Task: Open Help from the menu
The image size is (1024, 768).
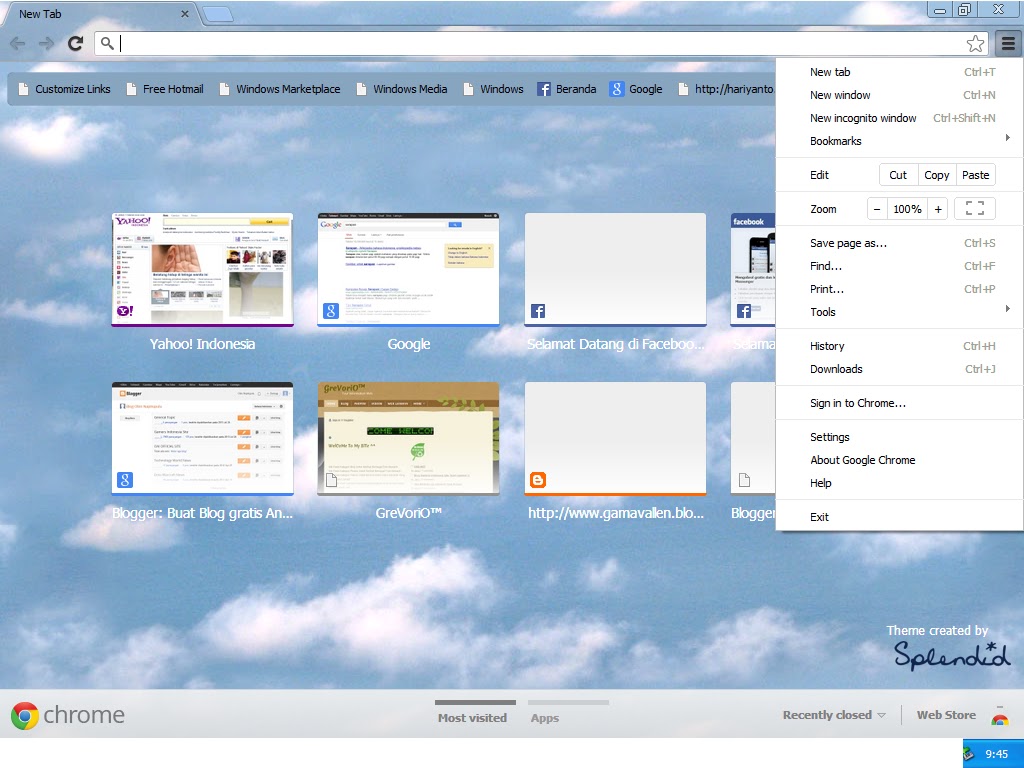Action: pos(899,483)
